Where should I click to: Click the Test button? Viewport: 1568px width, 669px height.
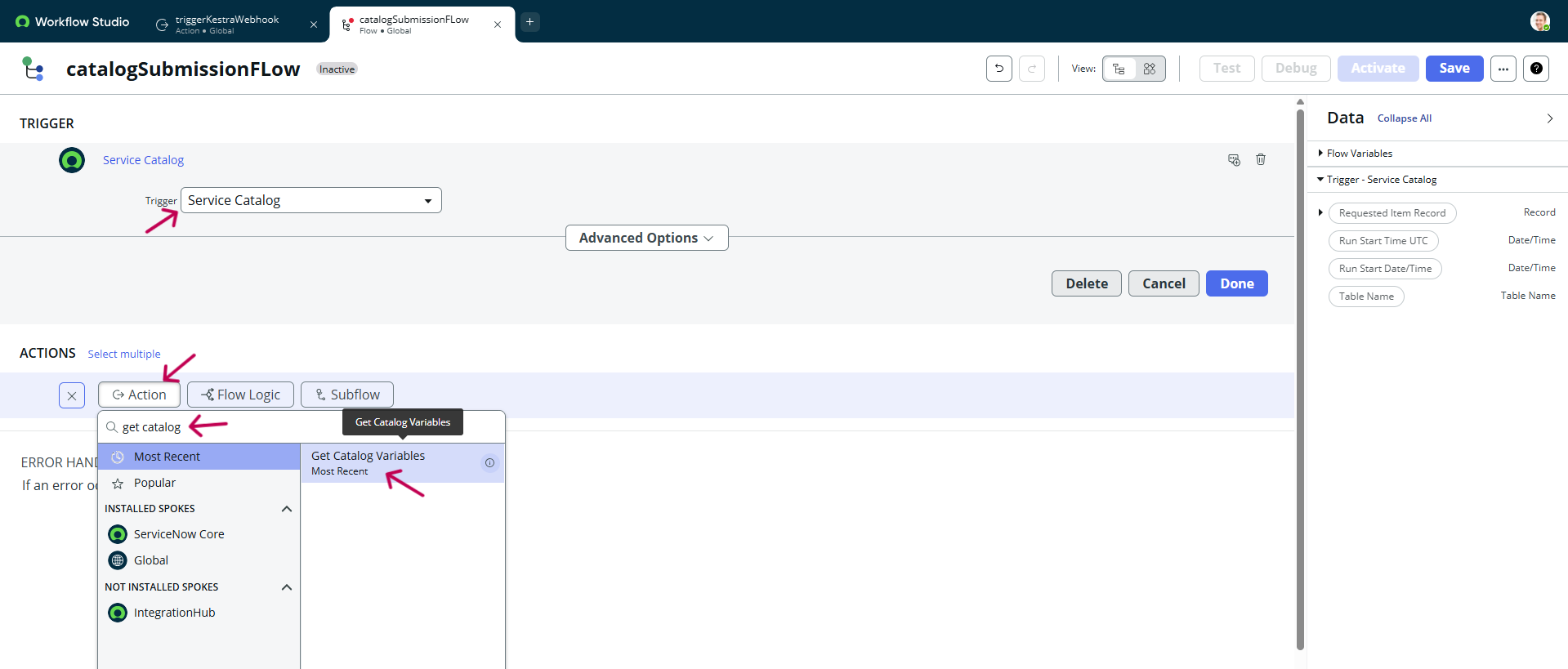1226,69
